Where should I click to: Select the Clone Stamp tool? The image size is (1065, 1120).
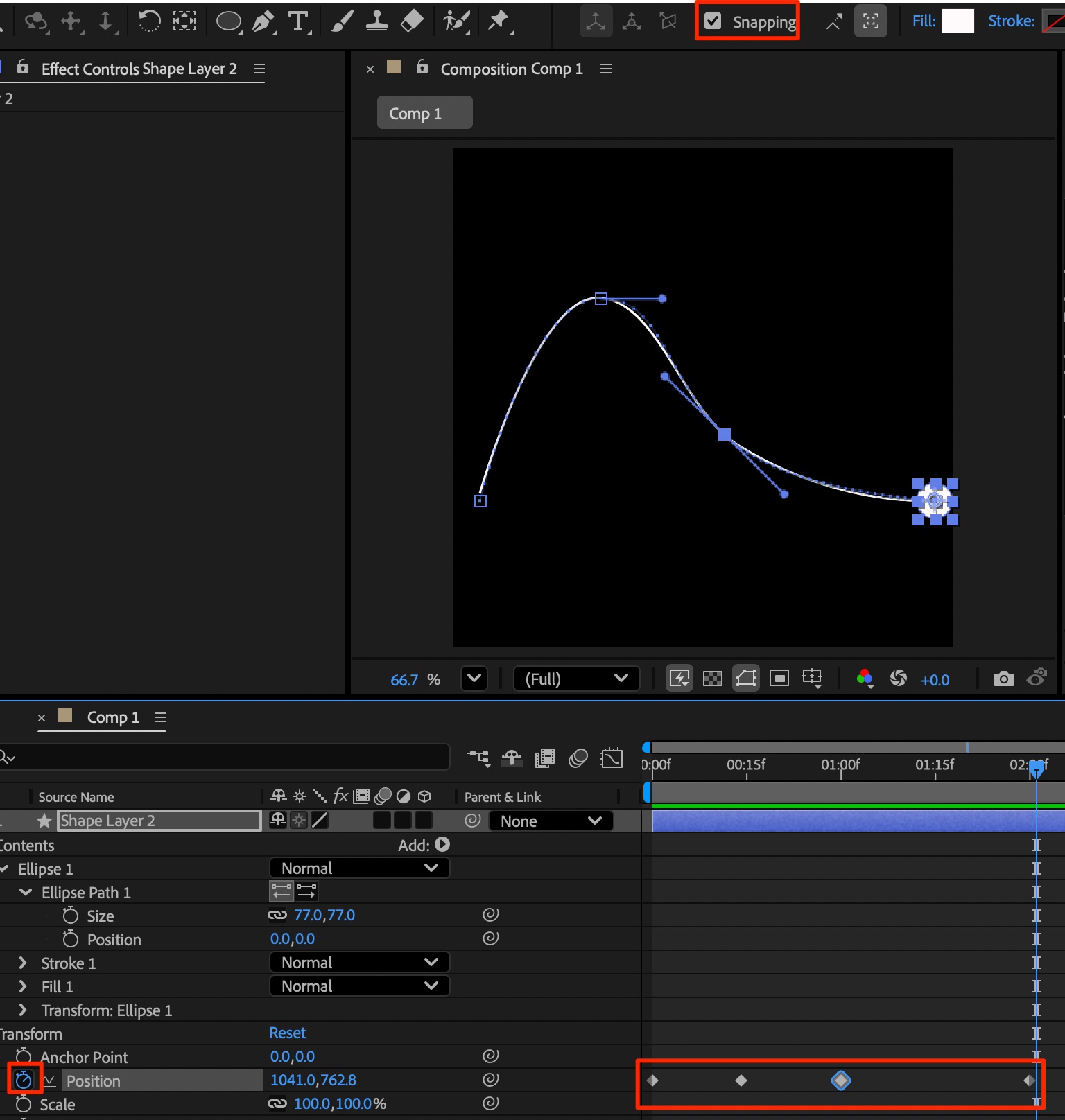(x=376, y=21)
